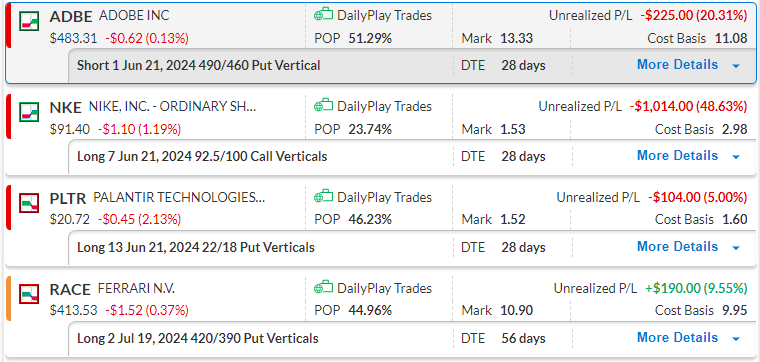Expand More Details arrow for PLTR position
The width and height of the screenshot is (760, 362).
pos(736,248)
